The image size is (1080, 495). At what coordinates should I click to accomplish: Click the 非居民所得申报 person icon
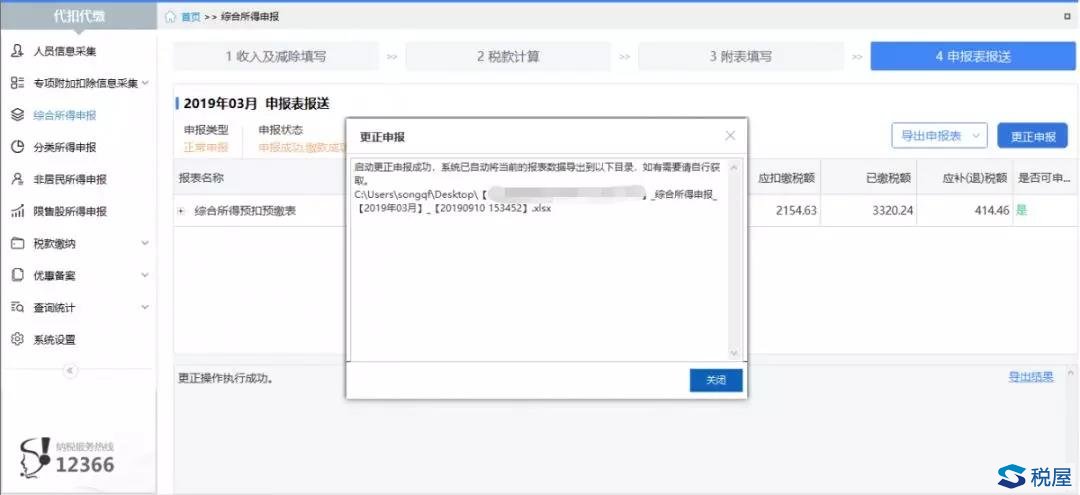(x=17, y=179)
